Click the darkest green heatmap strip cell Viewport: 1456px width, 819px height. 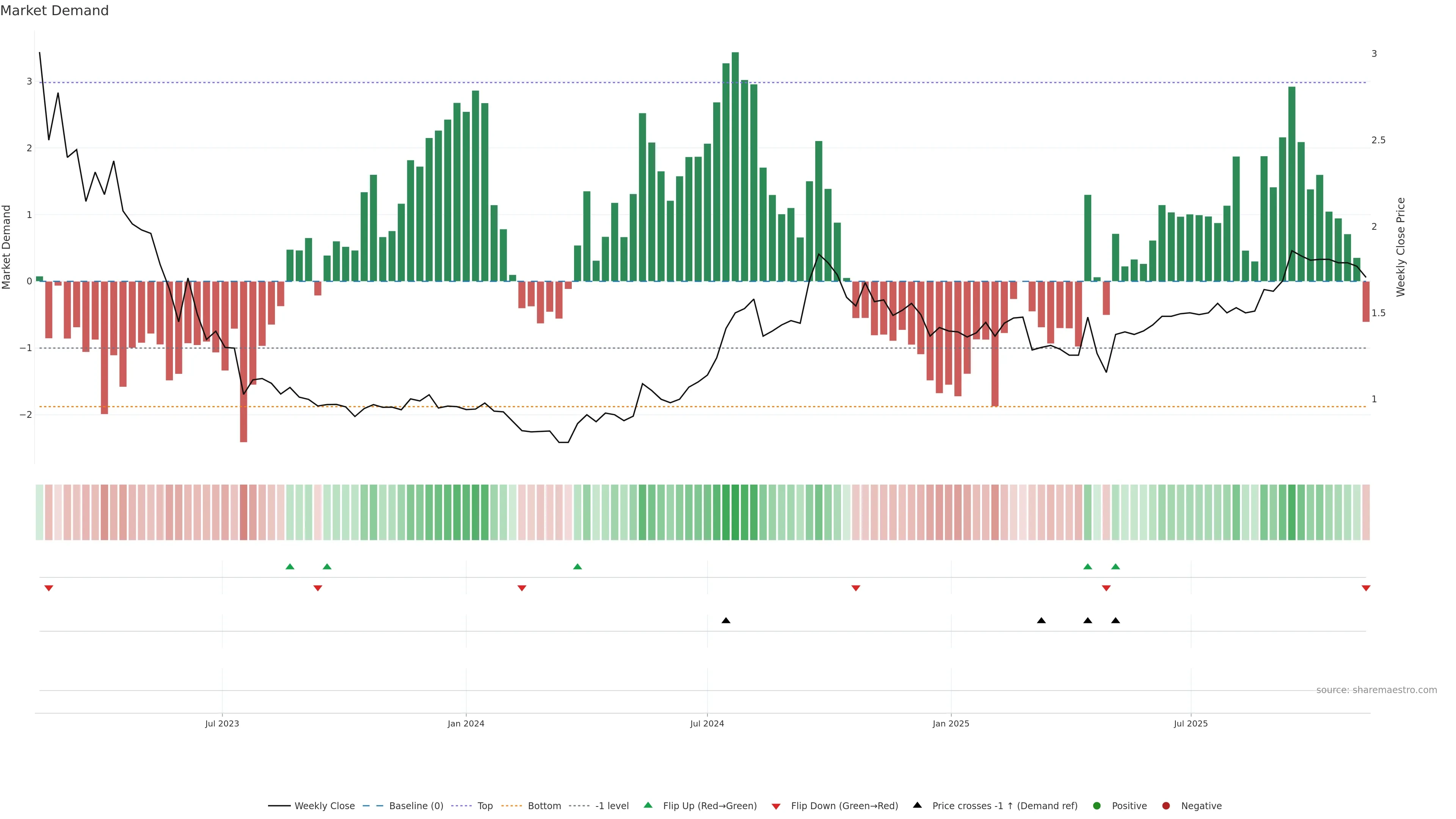[x=735, y=512]
